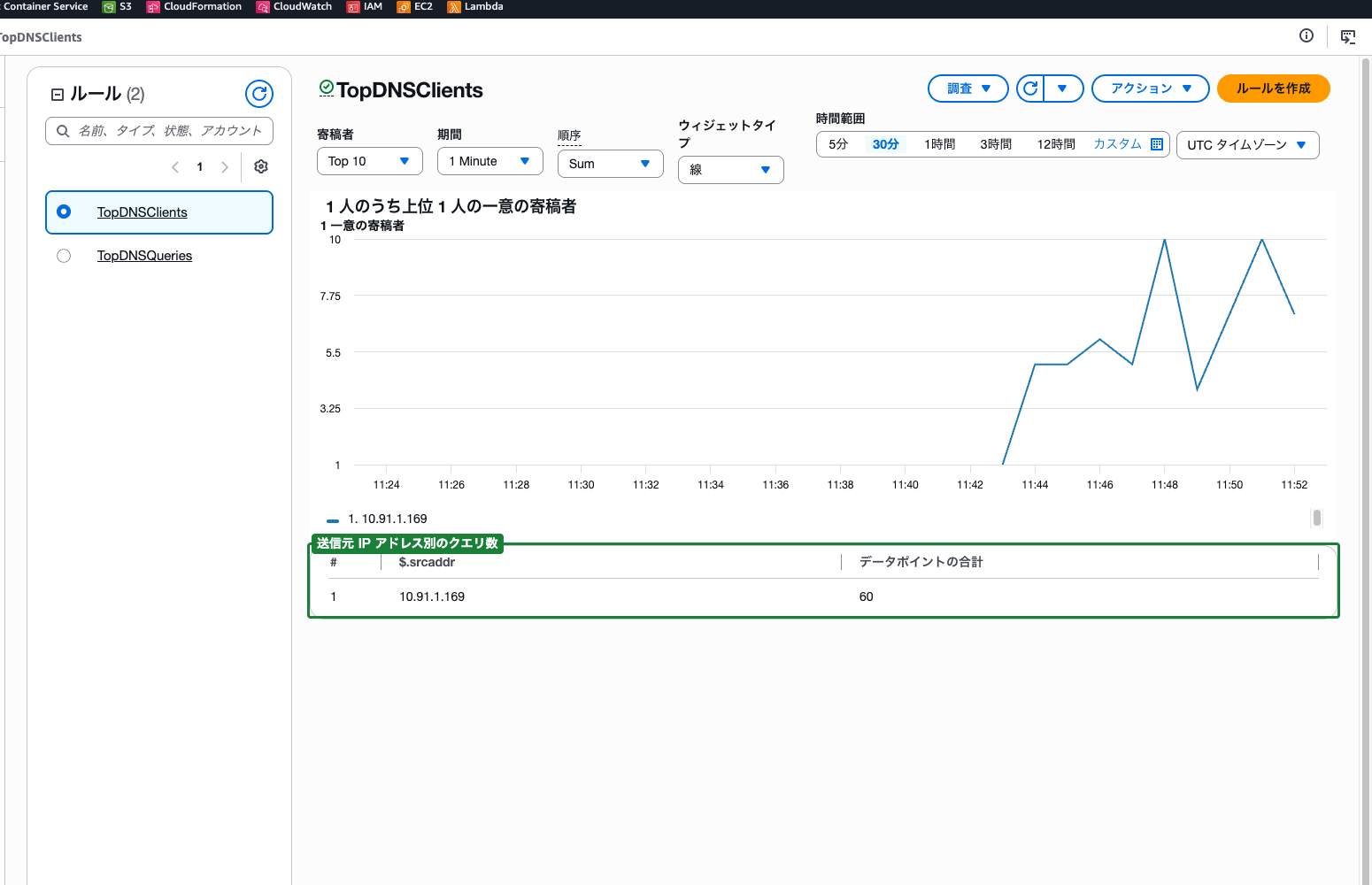Open the IAM service shortcut
1372x885 pixels.
tap(365, 6)
